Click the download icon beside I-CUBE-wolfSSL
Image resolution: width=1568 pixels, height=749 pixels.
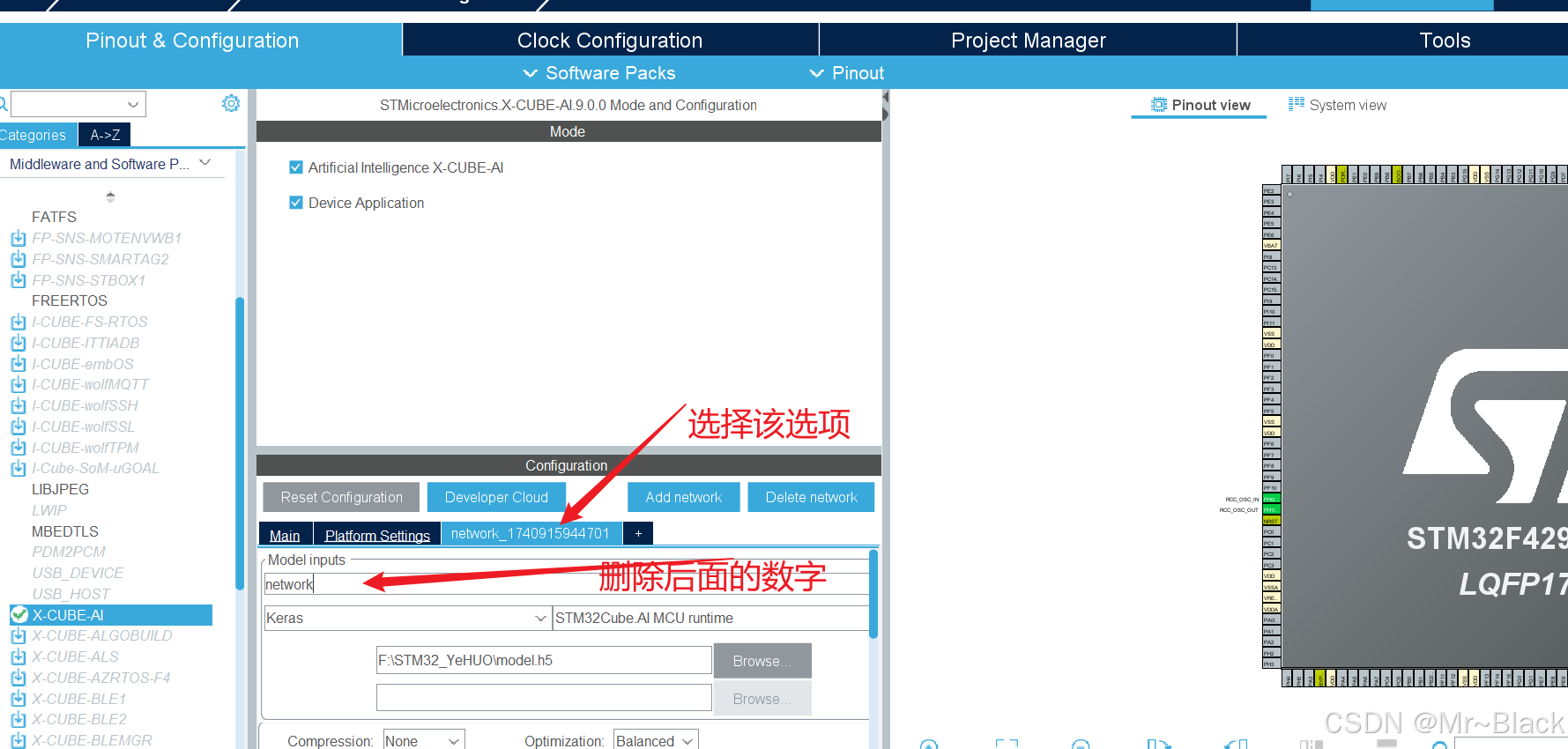18,426
